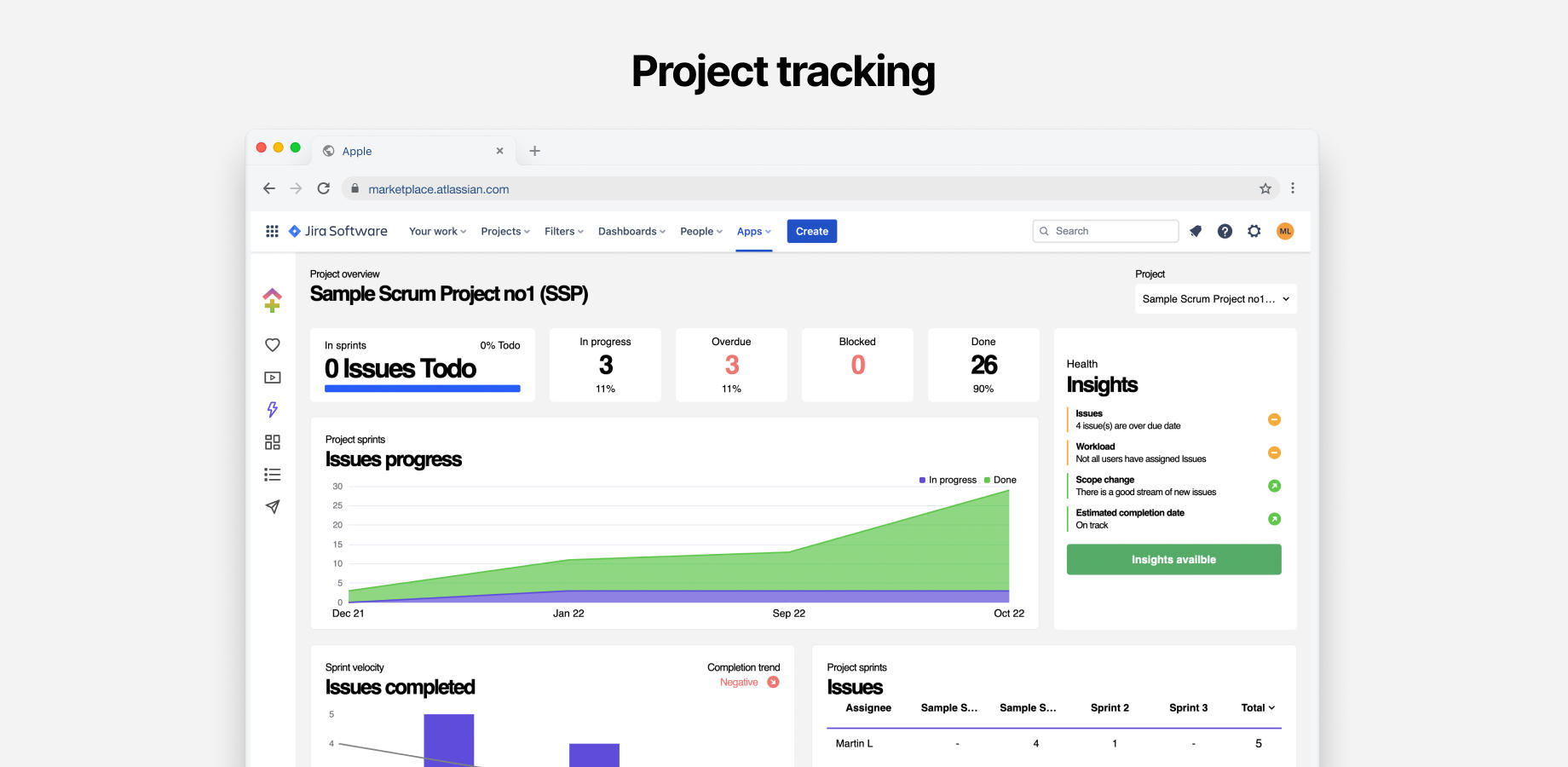Click the Jira Software logo
Viewport: 1568px width, 767px height.
click(337, 231)
